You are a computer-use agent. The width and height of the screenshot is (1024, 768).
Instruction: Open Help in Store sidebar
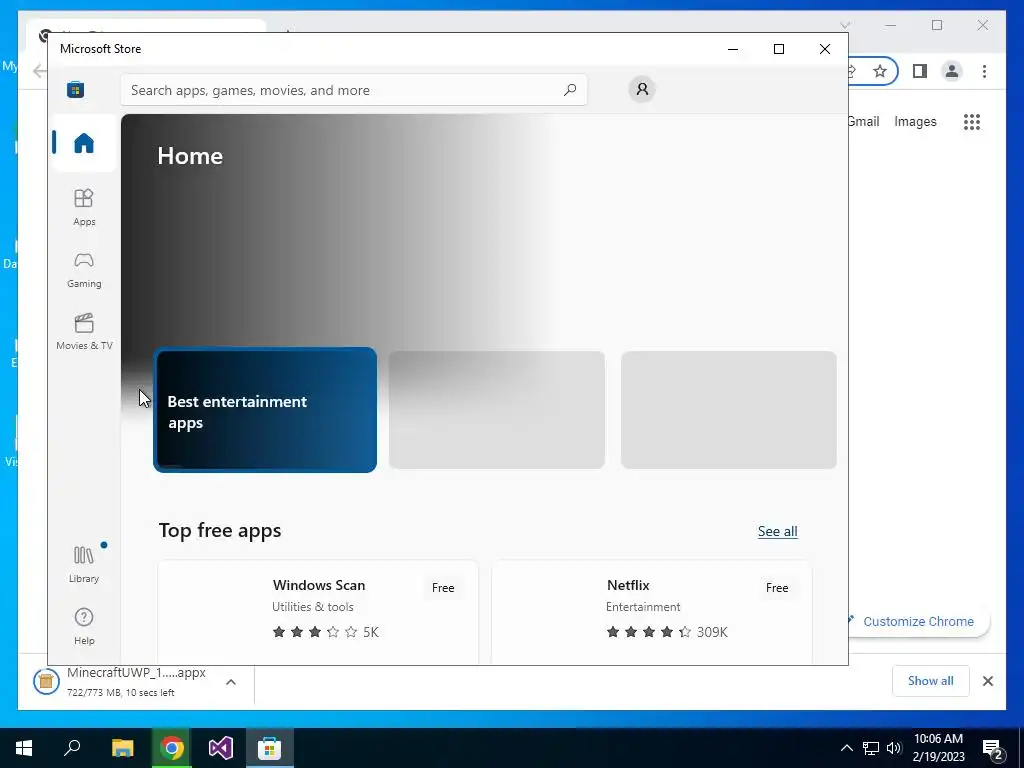[x=84, y=626]
